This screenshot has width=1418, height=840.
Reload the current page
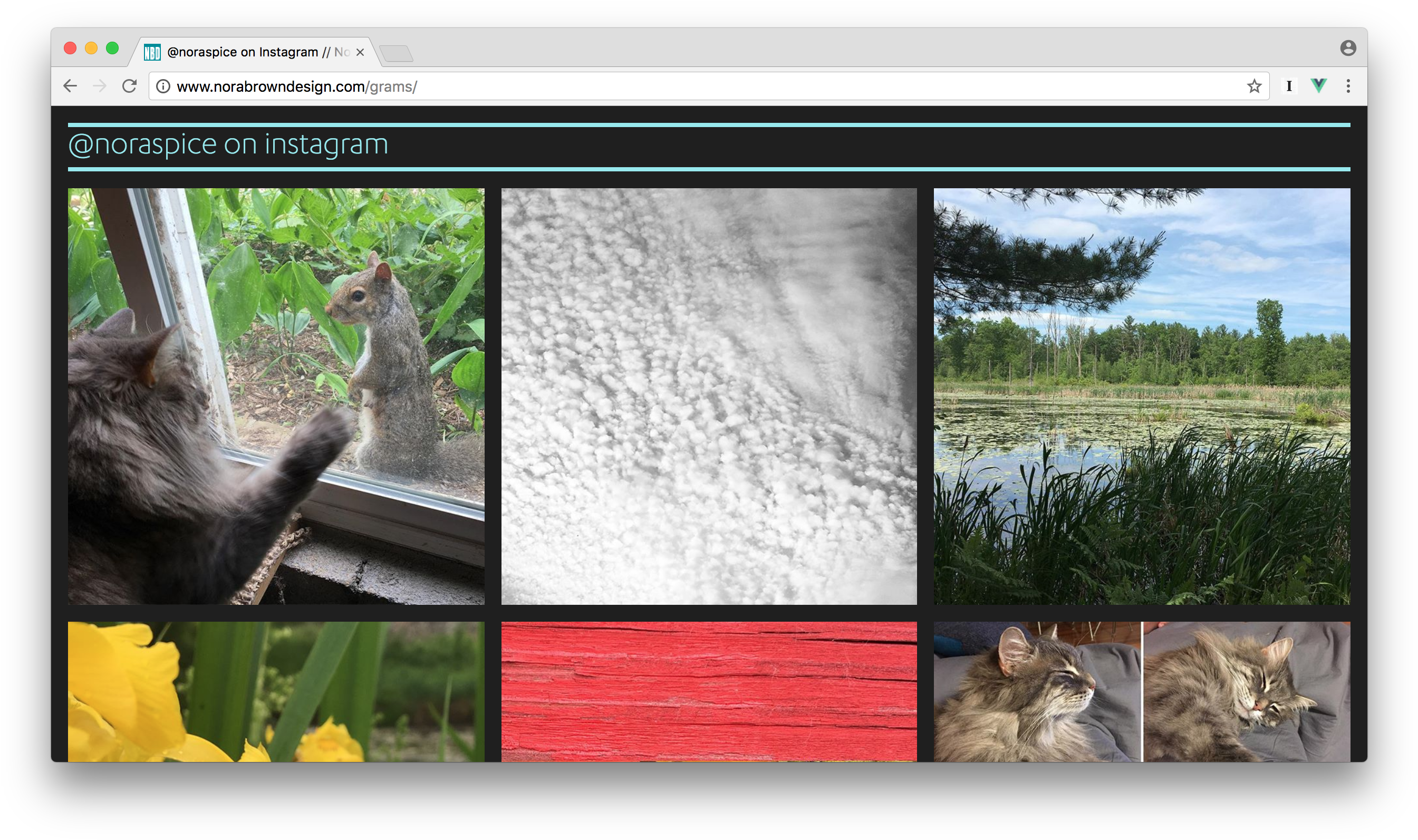click(130, 86)
